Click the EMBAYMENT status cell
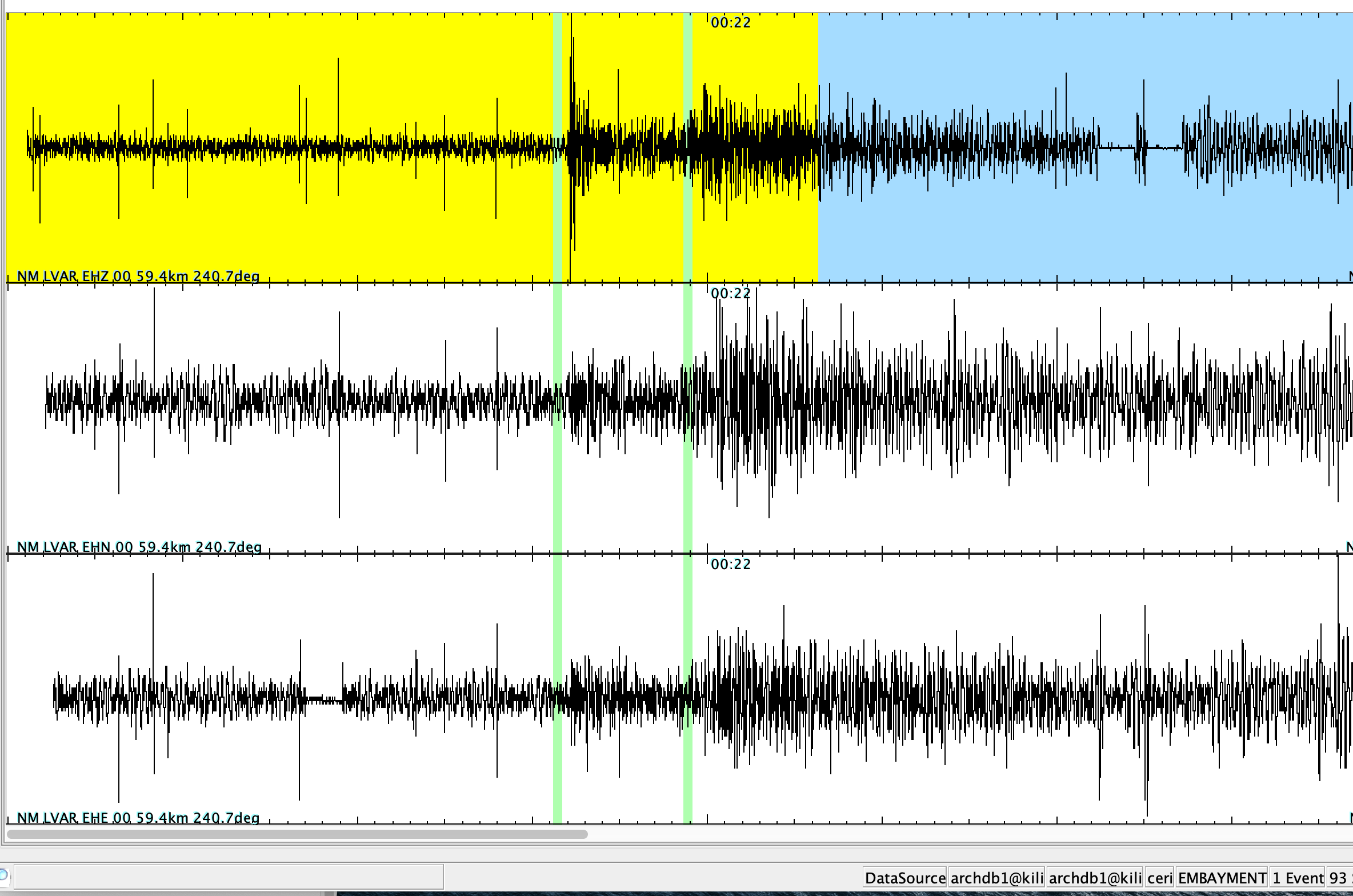The height and width of the screenshot is (896, 1353). click(x=1222, y=878)
